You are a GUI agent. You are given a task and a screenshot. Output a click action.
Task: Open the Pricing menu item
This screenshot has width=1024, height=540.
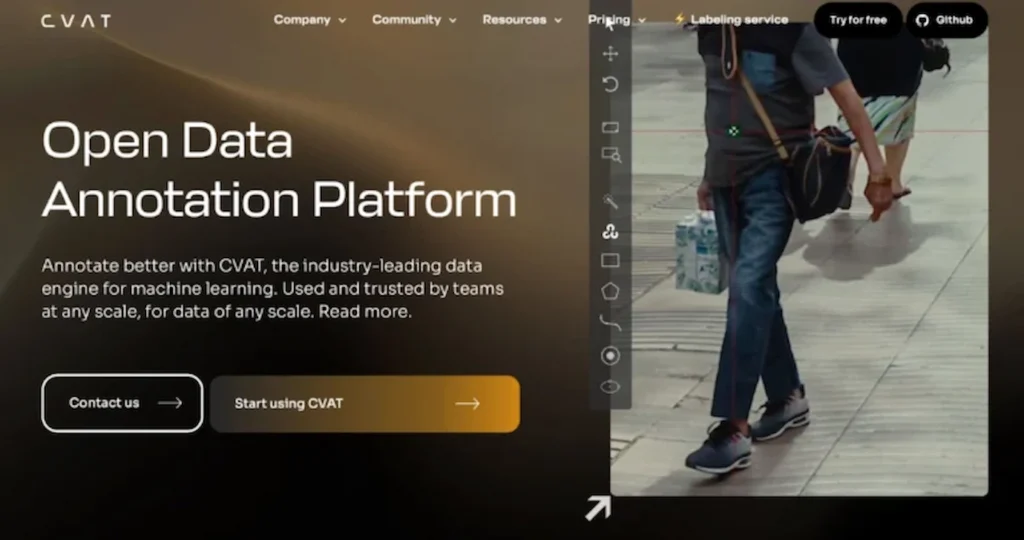click(616, 20)
